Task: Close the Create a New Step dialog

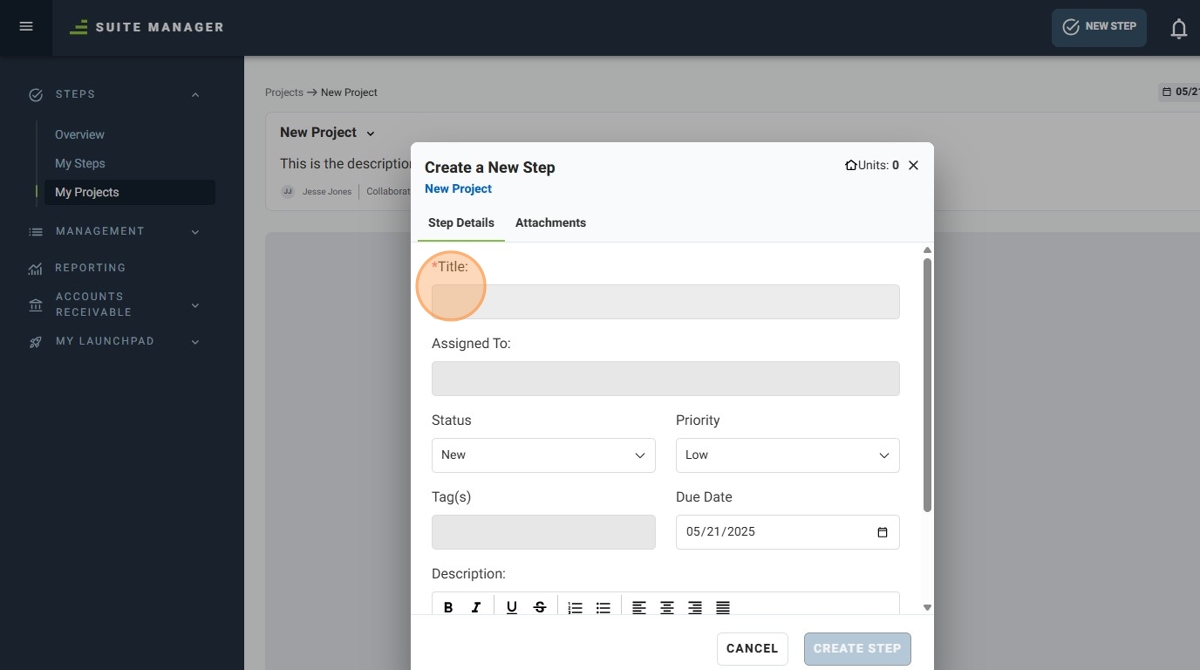Action: [x=913, y=165]
